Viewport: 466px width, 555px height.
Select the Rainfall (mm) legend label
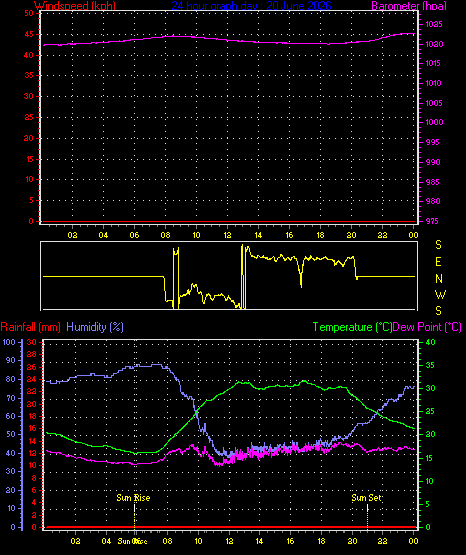(30, 327)
